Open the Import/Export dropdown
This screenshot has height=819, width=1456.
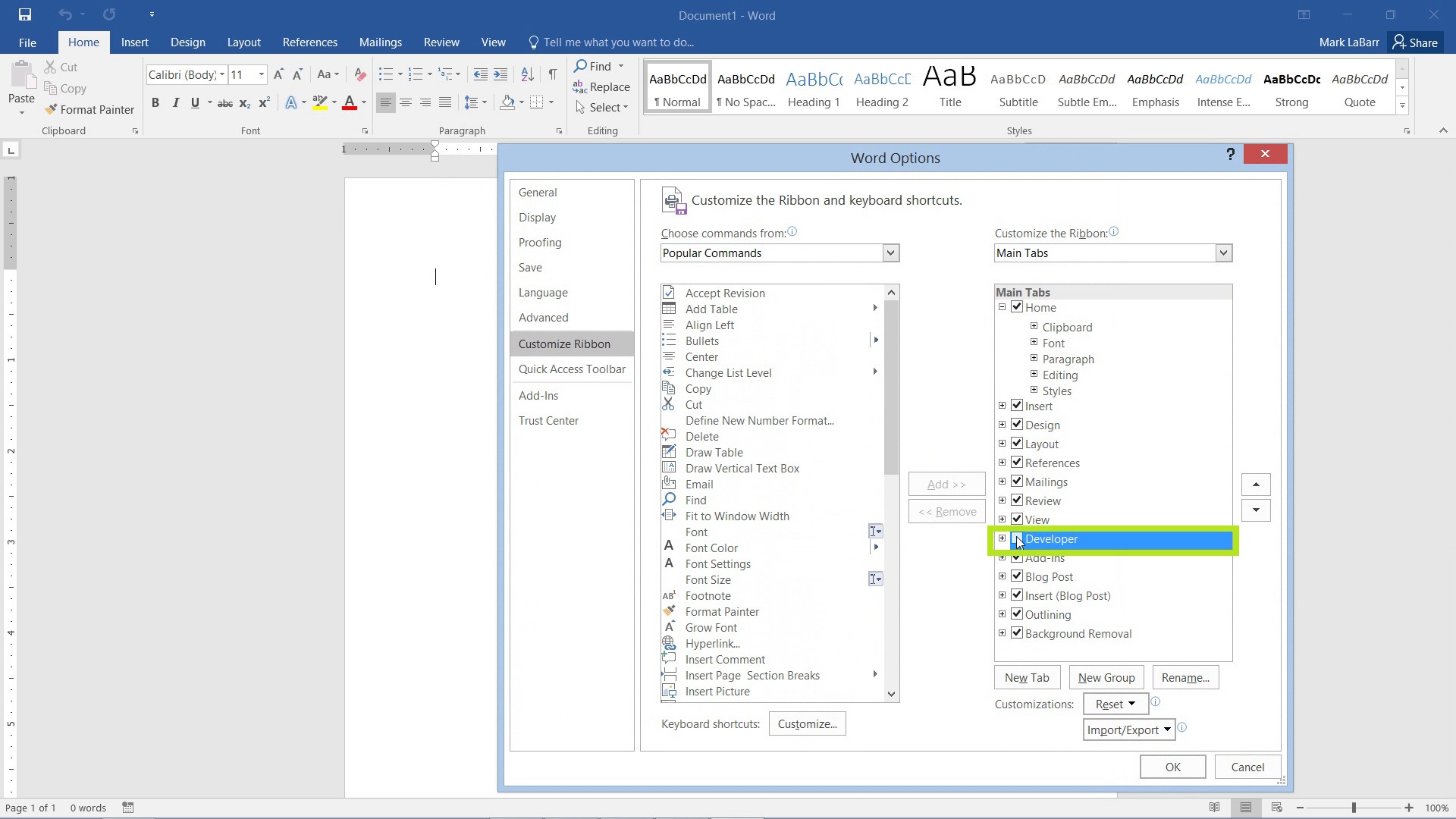coord(1129,730)
